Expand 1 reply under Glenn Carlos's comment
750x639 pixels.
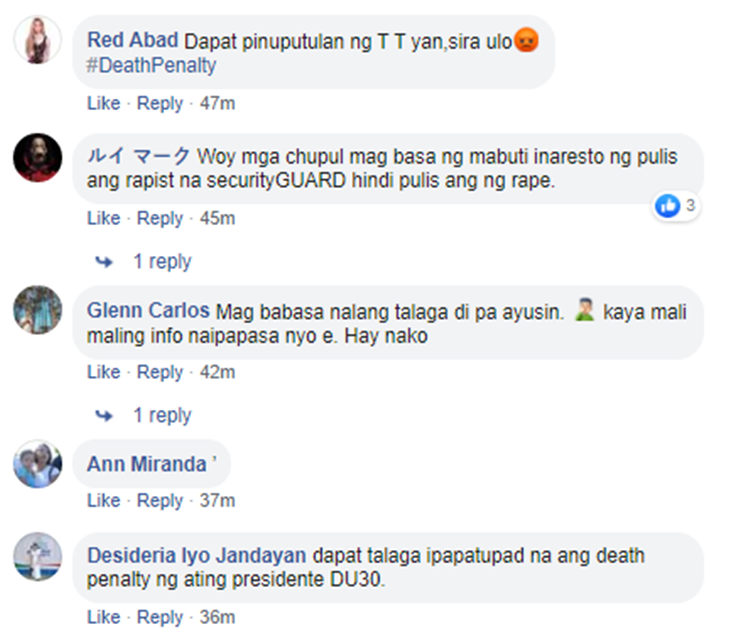point(162,415)
